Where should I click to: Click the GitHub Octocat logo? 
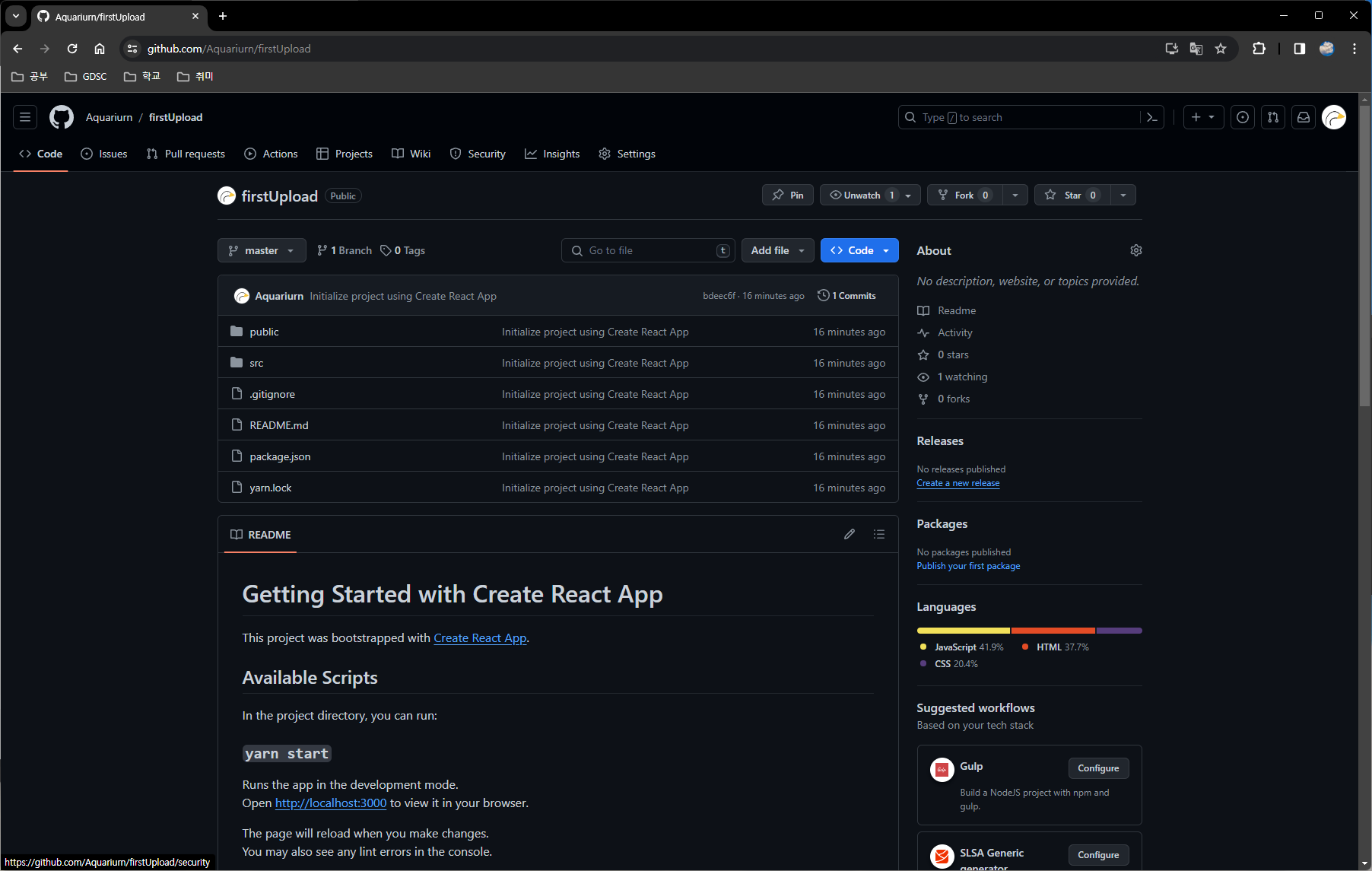pyautogui.click(x=62, y=117)
